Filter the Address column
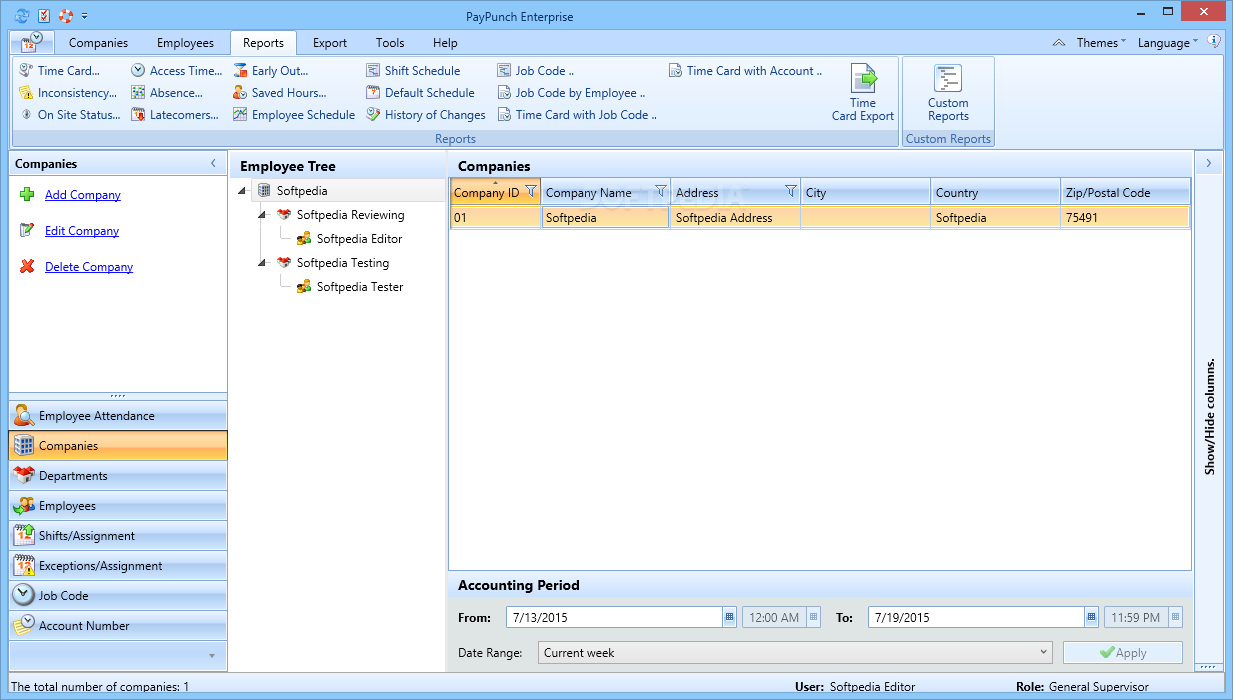Screen dimensions: 1233x700 791,192
